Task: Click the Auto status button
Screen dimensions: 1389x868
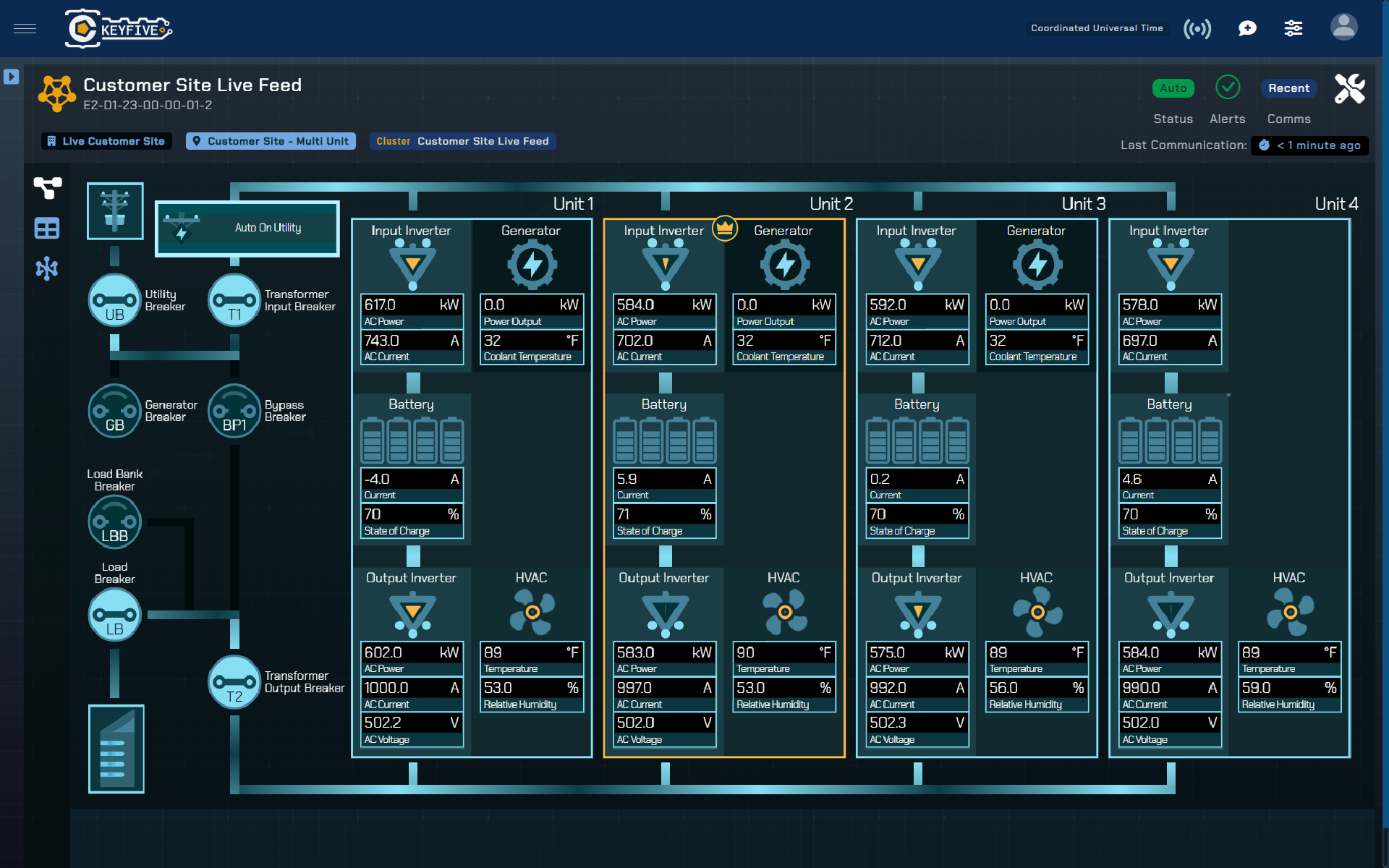Action: pyautogui.click(x=1173, y=88)
